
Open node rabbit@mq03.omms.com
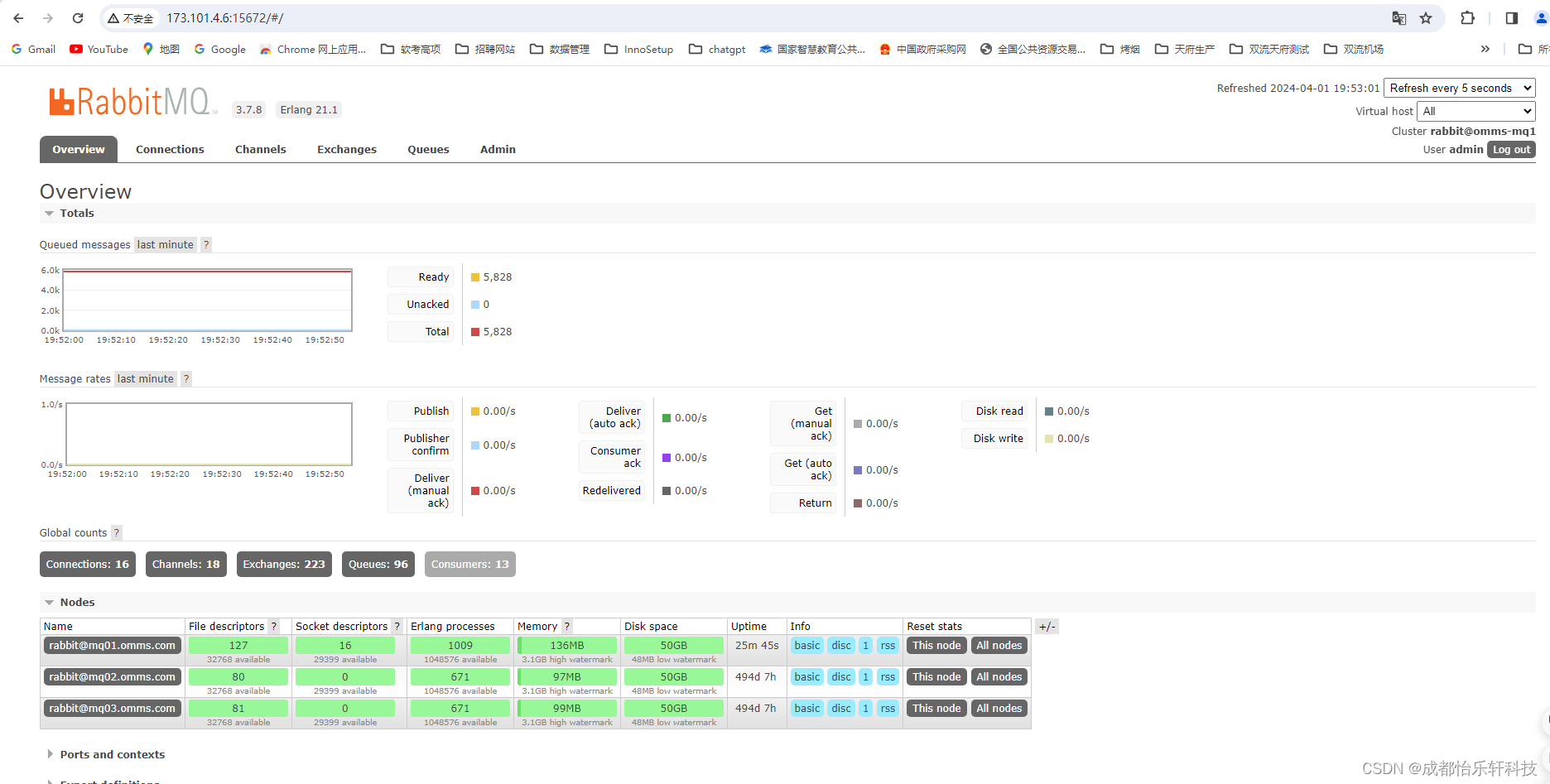[x=112, y=708]
